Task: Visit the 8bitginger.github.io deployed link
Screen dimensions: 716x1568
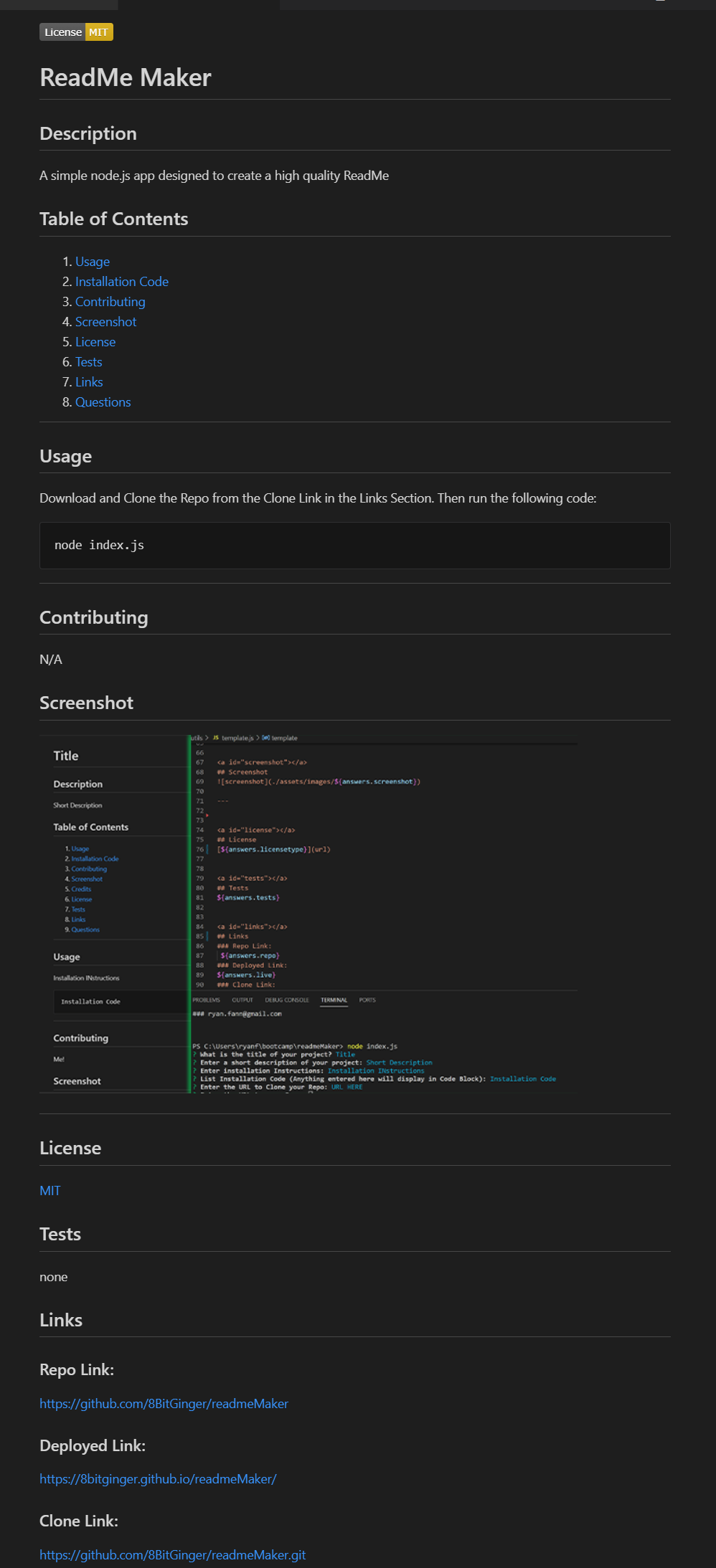Action: (x=158, y=1479)
